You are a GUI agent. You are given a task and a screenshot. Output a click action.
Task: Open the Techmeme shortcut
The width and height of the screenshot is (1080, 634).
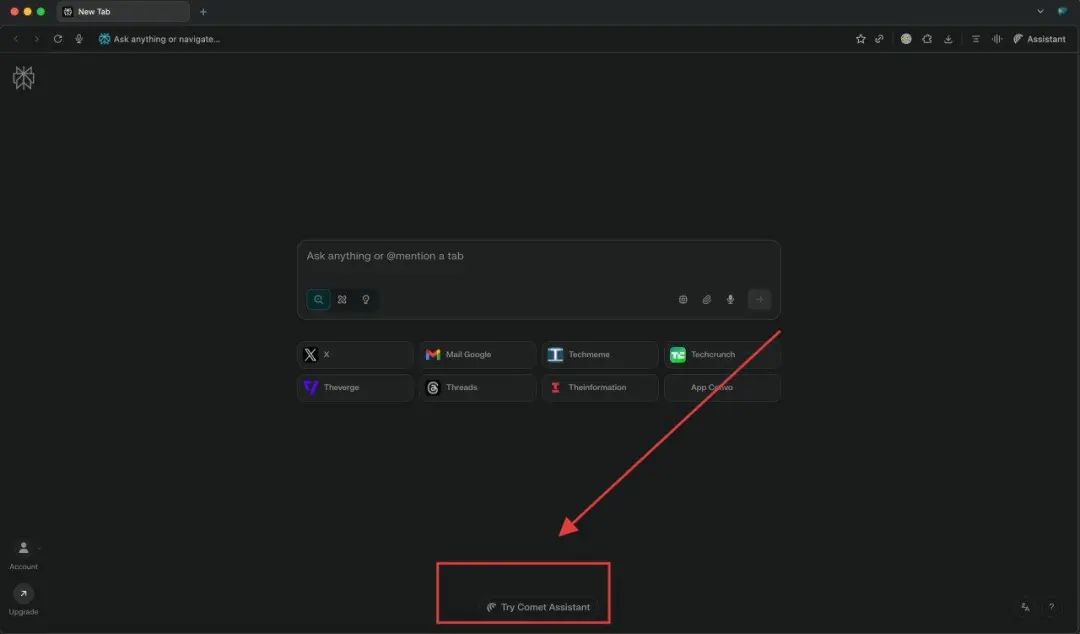600,355
